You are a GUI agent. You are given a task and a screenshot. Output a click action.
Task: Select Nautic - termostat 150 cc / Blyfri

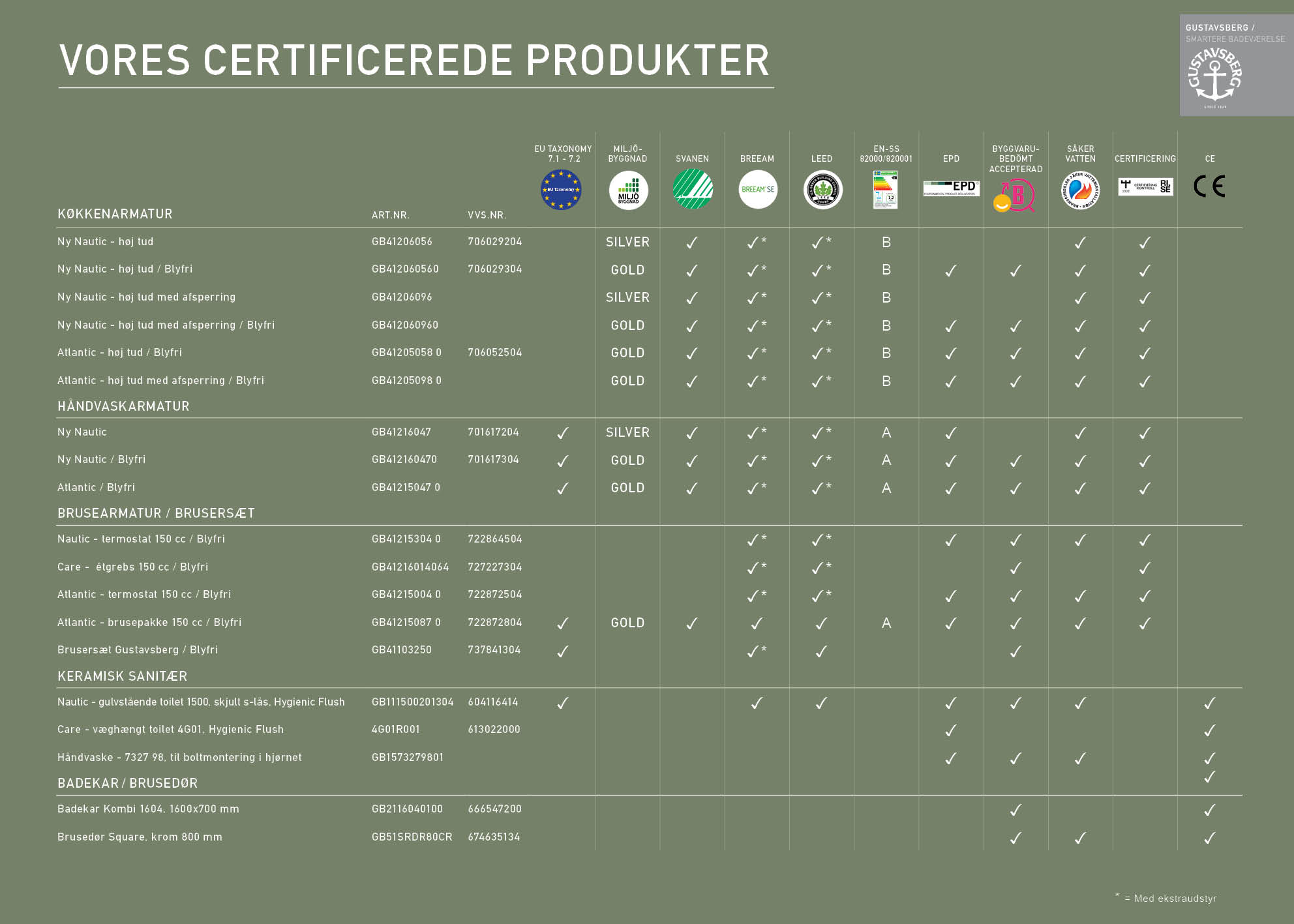click(x=141, y=539)
